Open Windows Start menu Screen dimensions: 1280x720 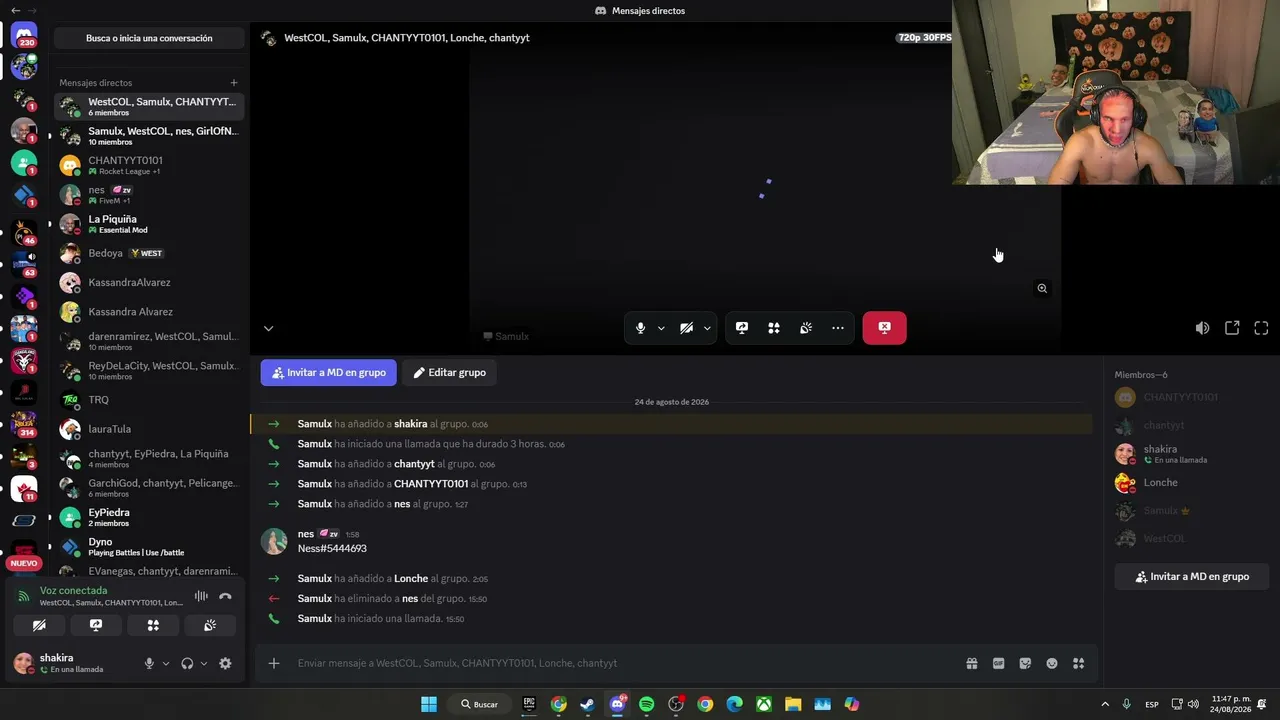coord(429,704)
